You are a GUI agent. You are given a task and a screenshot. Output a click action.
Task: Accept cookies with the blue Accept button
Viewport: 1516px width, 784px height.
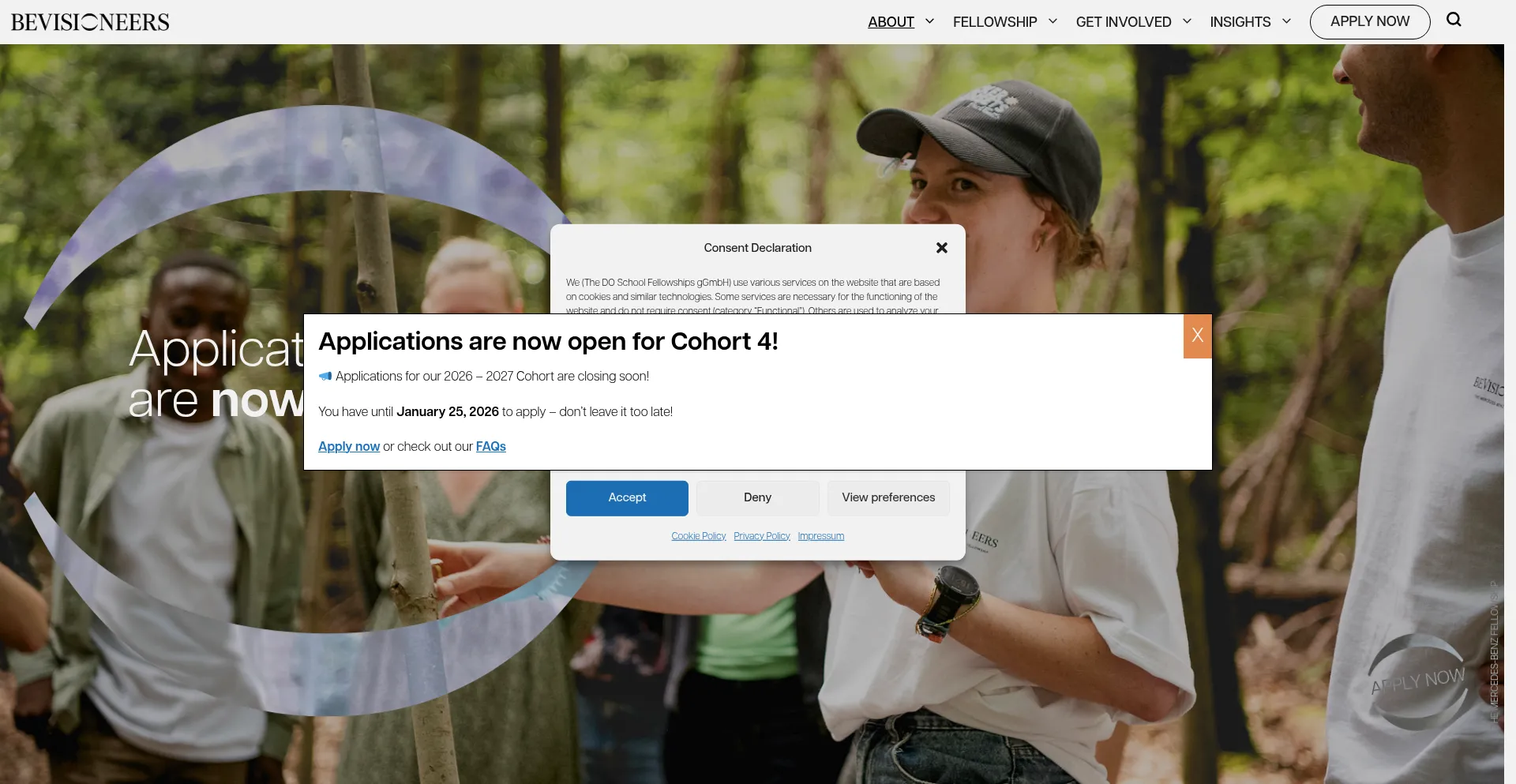pos(627,498)
